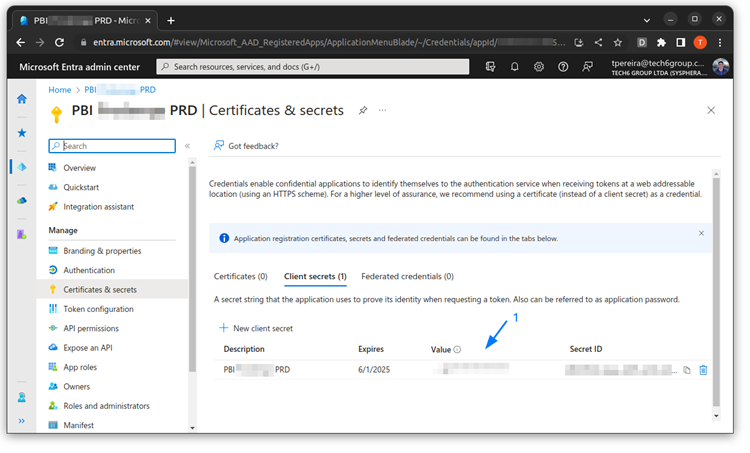Add a New client secret
Screen dimensions: 750x453
click(256, 328)
